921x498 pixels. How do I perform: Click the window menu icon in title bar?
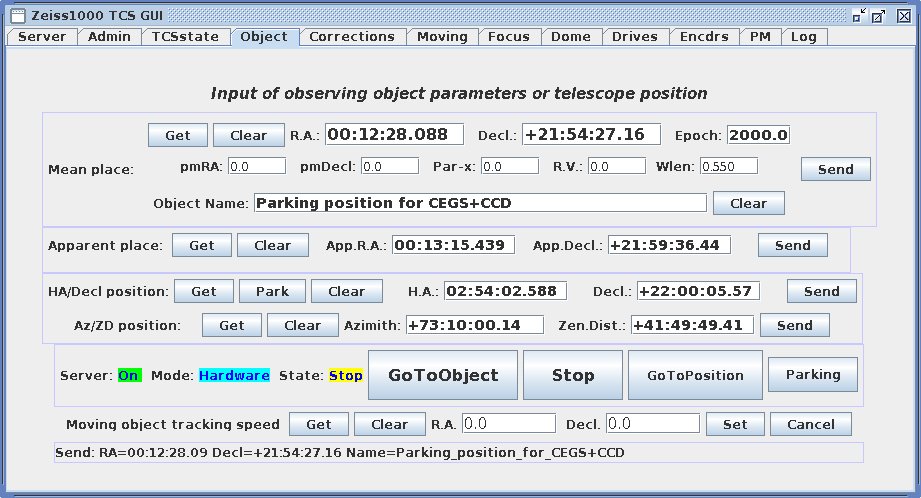tap(18, 15)
